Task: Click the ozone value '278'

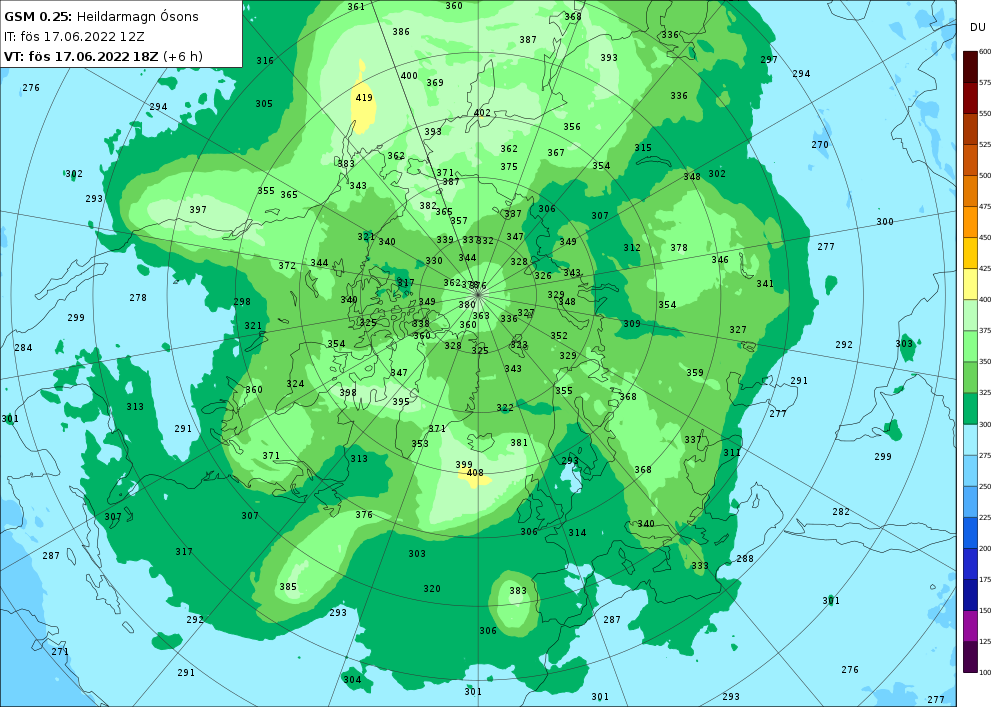Action: pyautogui.click(x=138, y=297)
